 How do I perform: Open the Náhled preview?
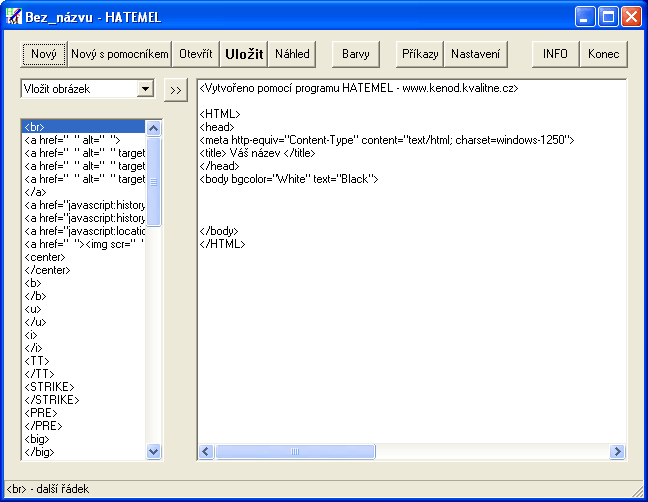point(292,54)
